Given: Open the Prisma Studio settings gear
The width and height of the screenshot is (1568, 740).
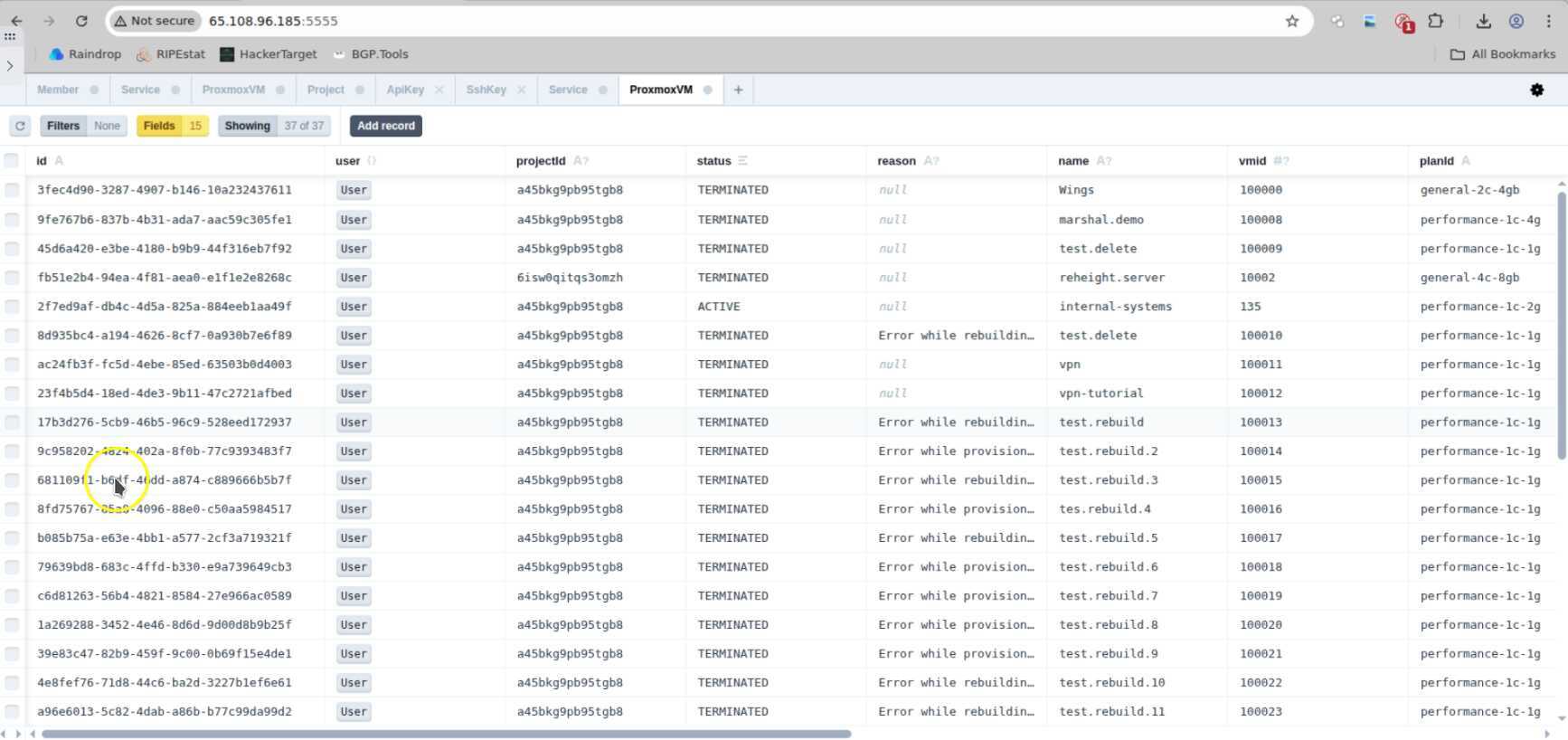Looking at the screenshot, I should coord(1536,90).
